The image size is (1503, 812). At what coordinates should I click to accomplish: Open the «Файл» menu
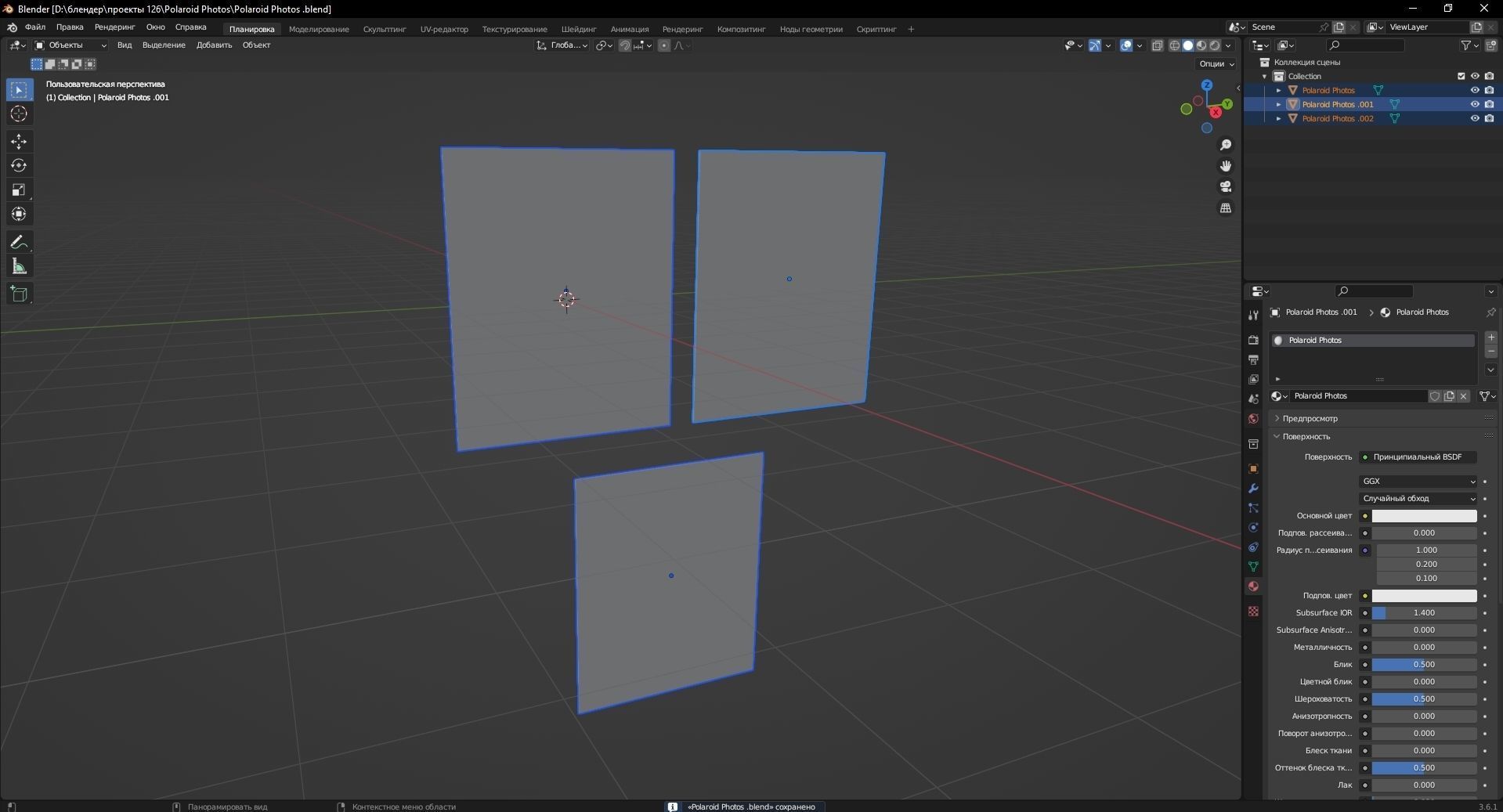point(35,27)
